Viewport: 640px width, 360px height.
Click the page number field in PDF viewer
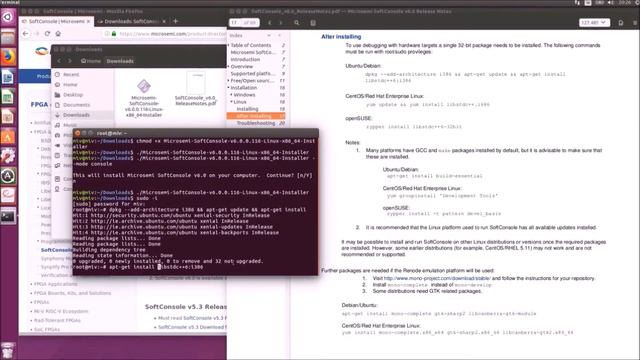click(235, 22)
